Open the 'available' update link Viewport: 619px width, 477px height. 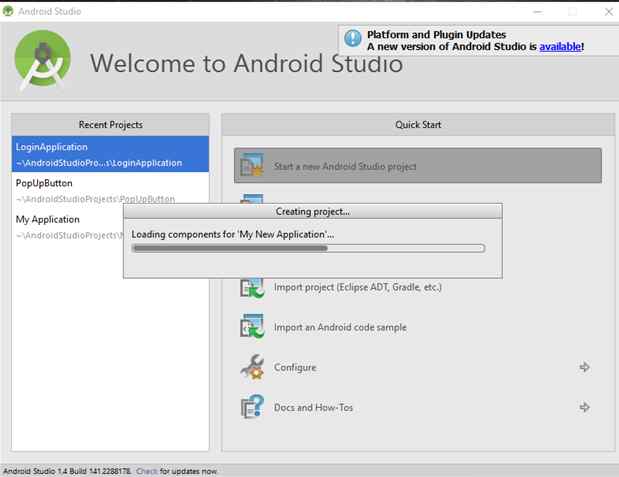tap(560, 47)
